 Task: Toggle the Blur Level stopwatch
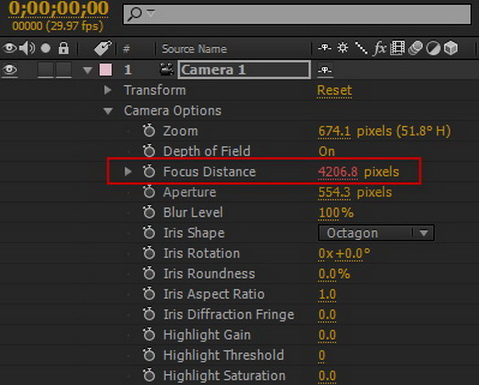(149, 212)
